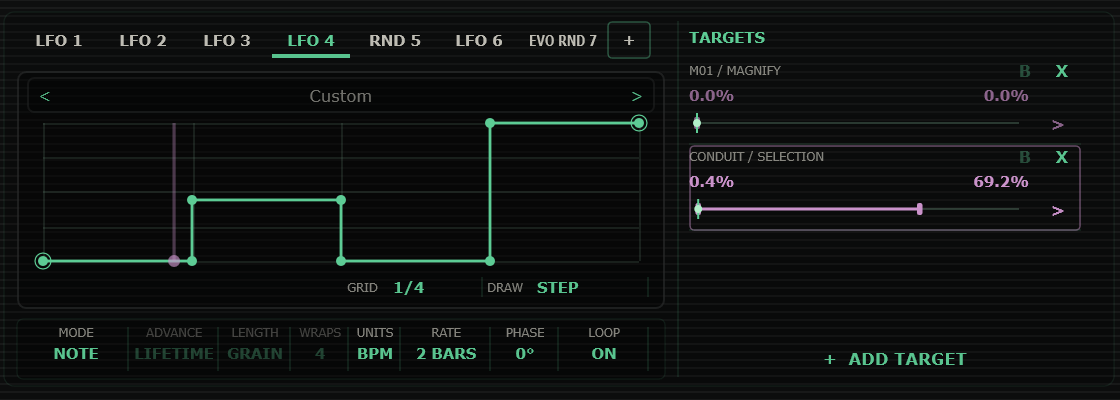Toggle bipolar B for CONDUIT / SELECTION
Image resolution: width=1120 pixels, height=400 pixels.
pyautogui.click(x=1025, y=157)
